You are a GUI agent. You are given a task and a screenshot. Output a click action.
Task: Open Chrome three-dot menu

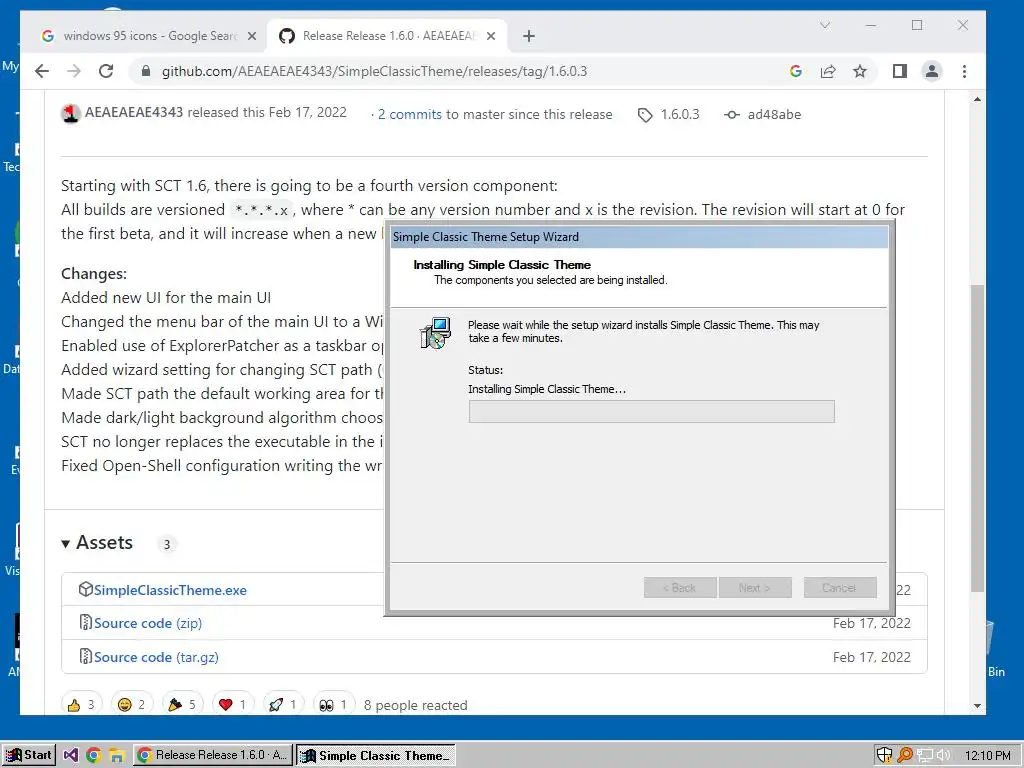(x=965, y=71)
